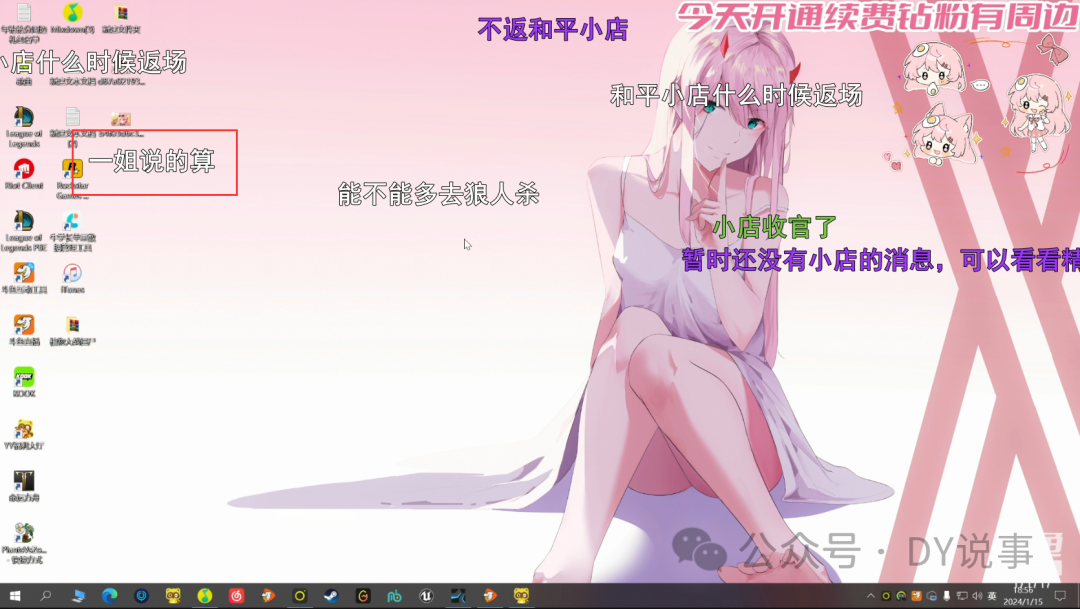Open the Lost Ark black-gold desktop shortcut

coord(24,486)
